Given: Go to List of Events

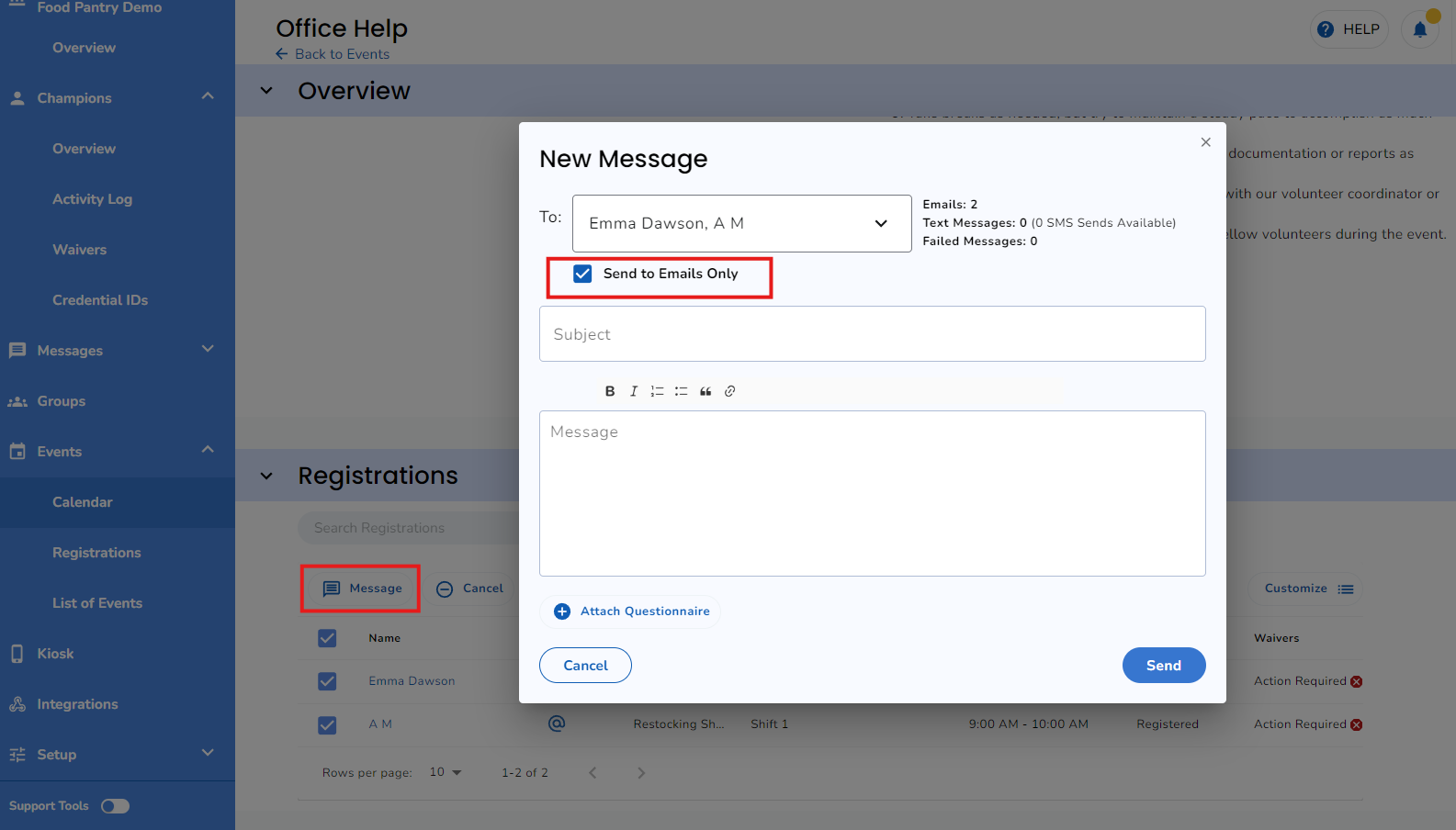Looking at the screenshot, I should tap(97, 603).
